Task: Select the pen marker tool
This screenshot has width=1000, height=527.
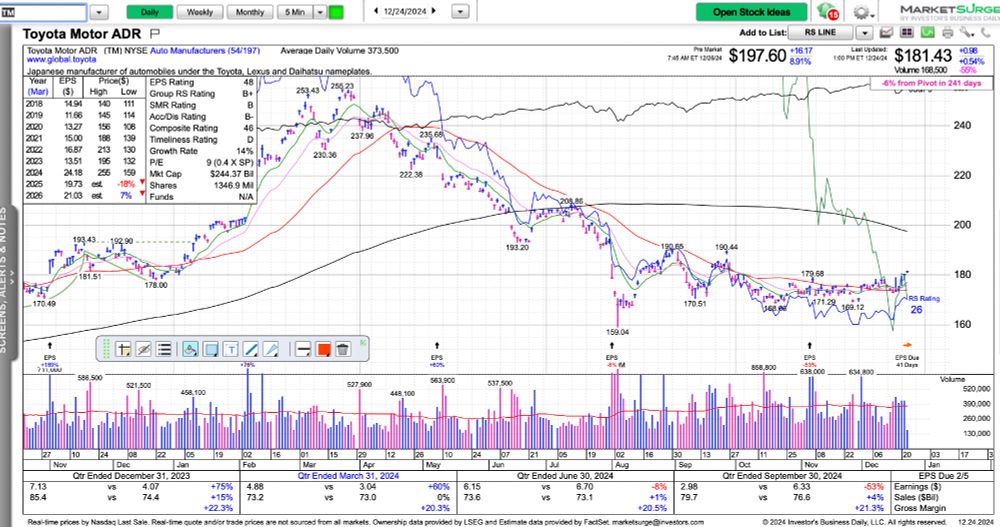Action: point(271,349)
